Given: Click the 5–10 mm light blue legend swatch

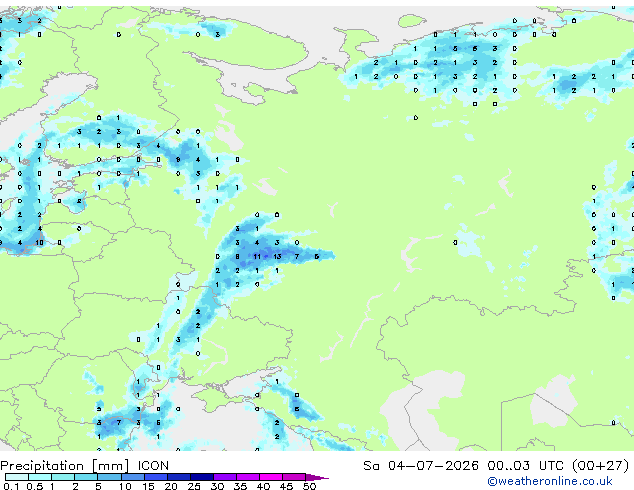Looking at the screenshot, I should 109,477.
